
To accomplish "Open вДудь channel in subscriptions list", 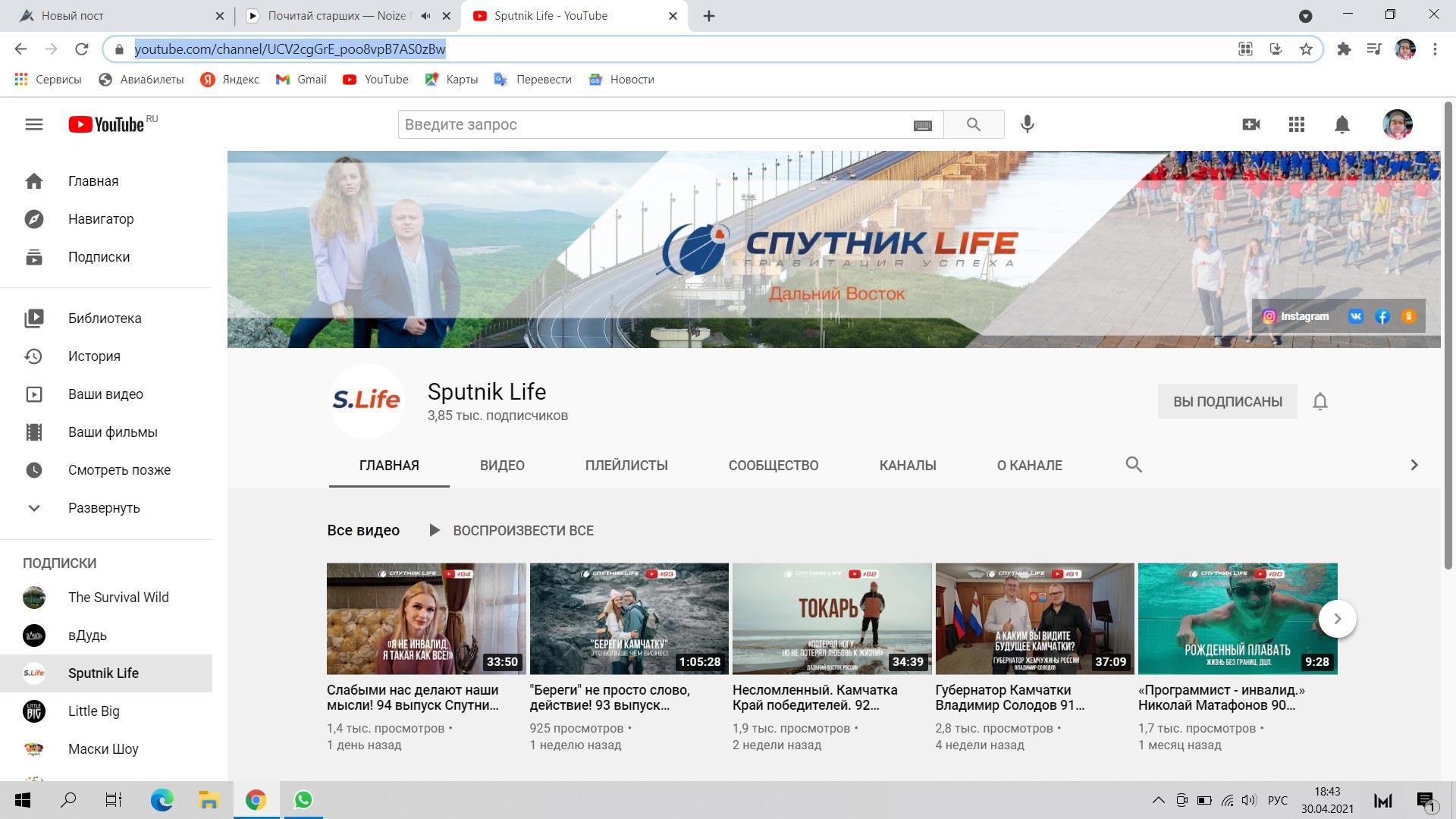I will [87, 635].
